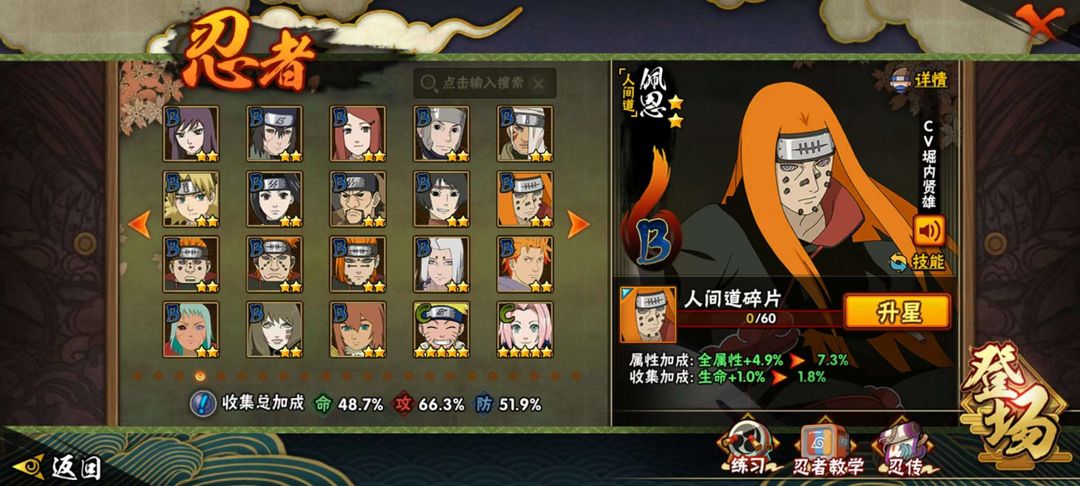This screenshot has height=486, width=1080.
Task: Tap the blue exclamation info icon
Action: point(202,404)
